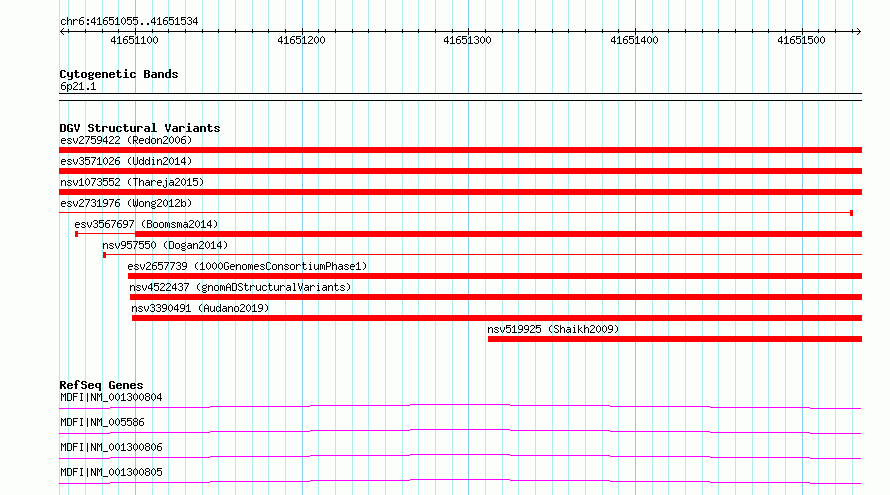Click variant label esv3571026 (Uddin2014)
Screen dimensions: 890x495
click(x=126, y=161)
